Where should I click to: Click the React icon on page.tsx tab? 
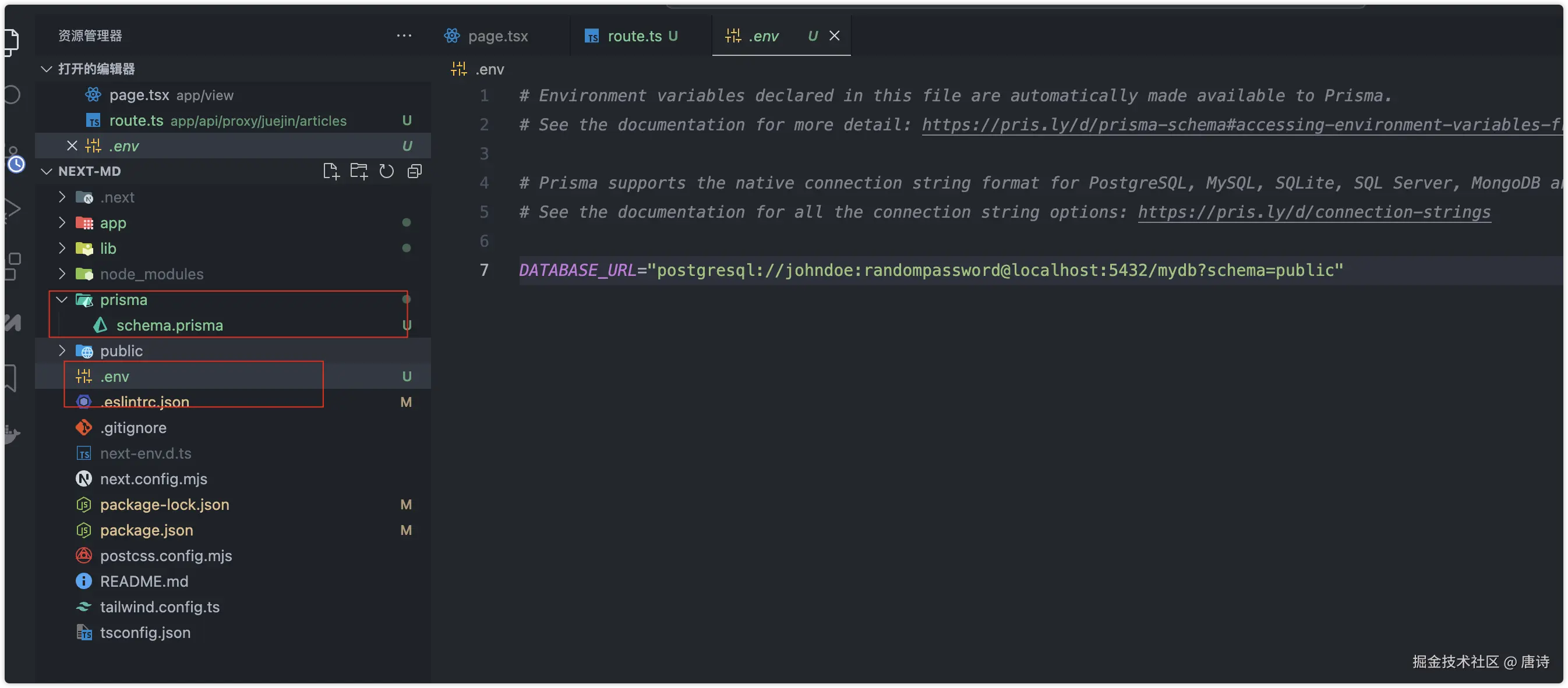point(451,36)
